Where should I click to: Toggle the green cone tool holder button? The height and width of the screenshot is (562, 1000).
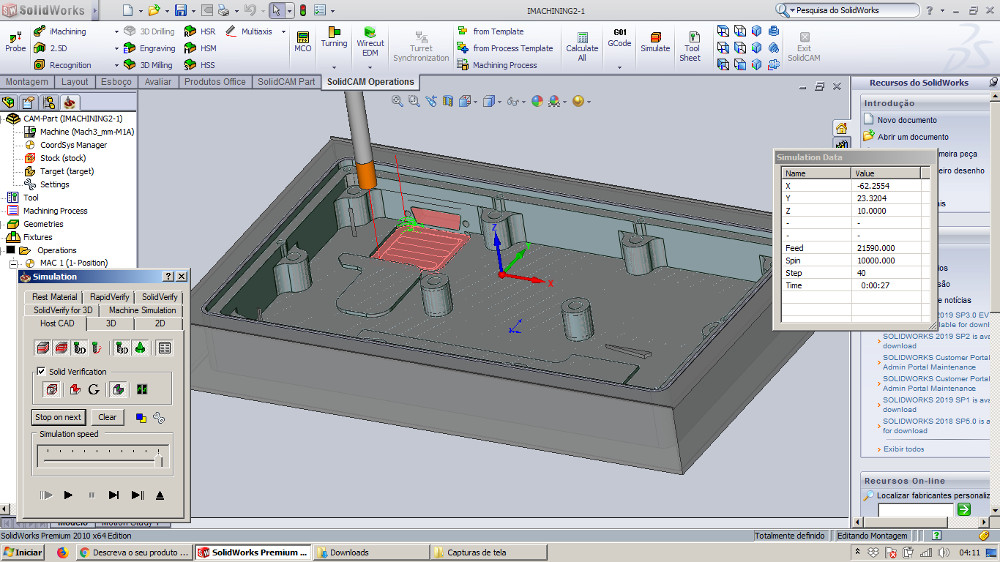pyautogui.click(x=140, y=348)
